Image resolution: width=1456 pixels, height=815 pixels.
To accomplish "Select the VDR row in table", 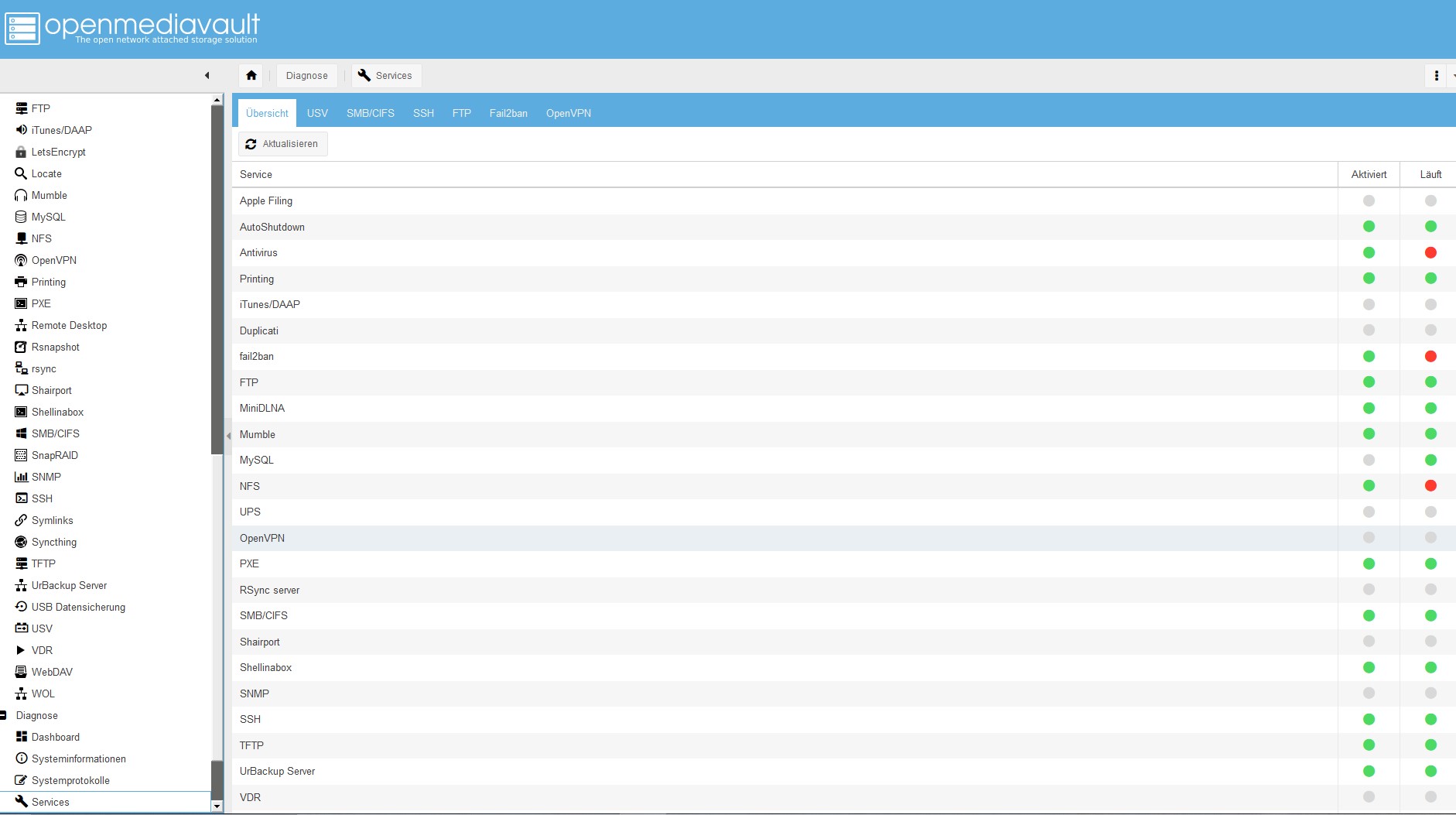I will pyautogui.click(x=843, y=797).
